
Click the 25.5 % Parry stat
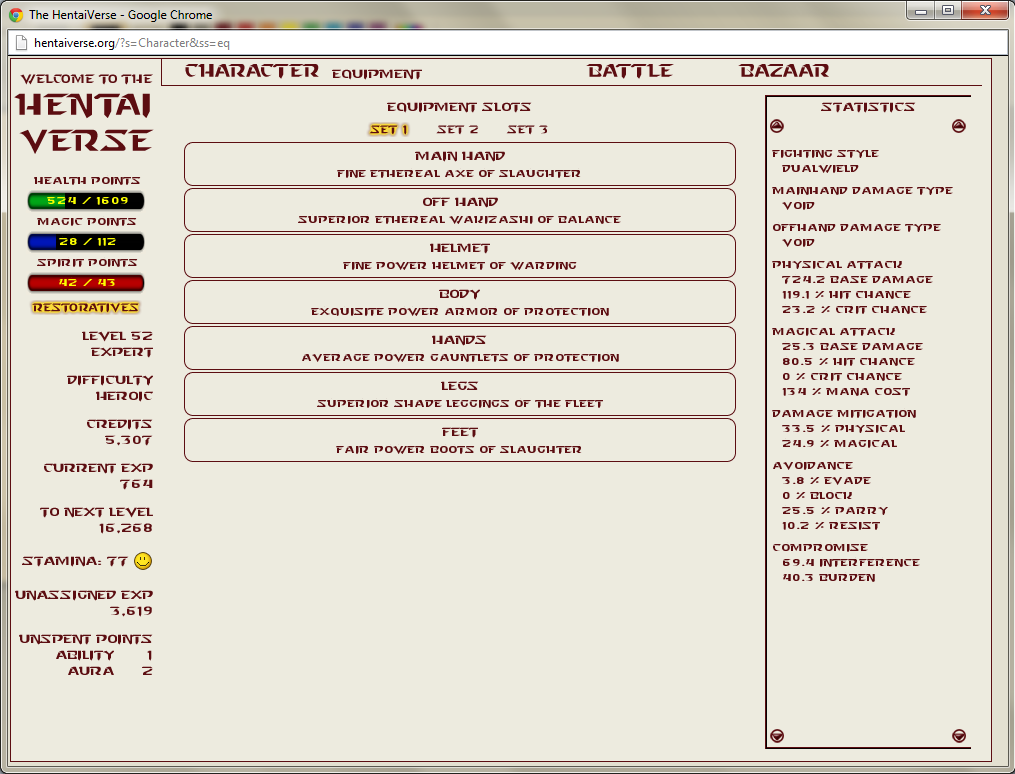pyautogui.click(x=835, y=511)
